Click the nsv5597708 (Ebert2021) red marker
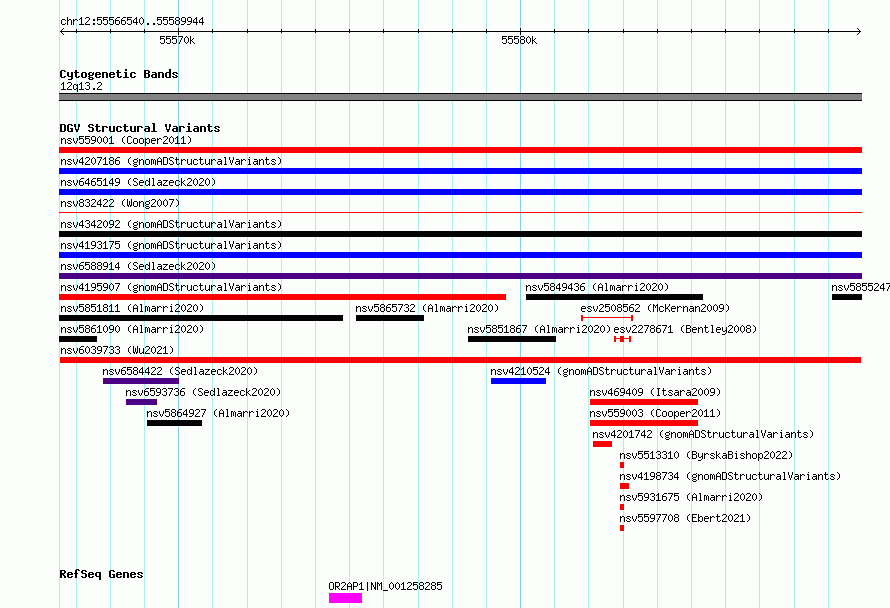890x608 pixels. (x=622, y=528)
